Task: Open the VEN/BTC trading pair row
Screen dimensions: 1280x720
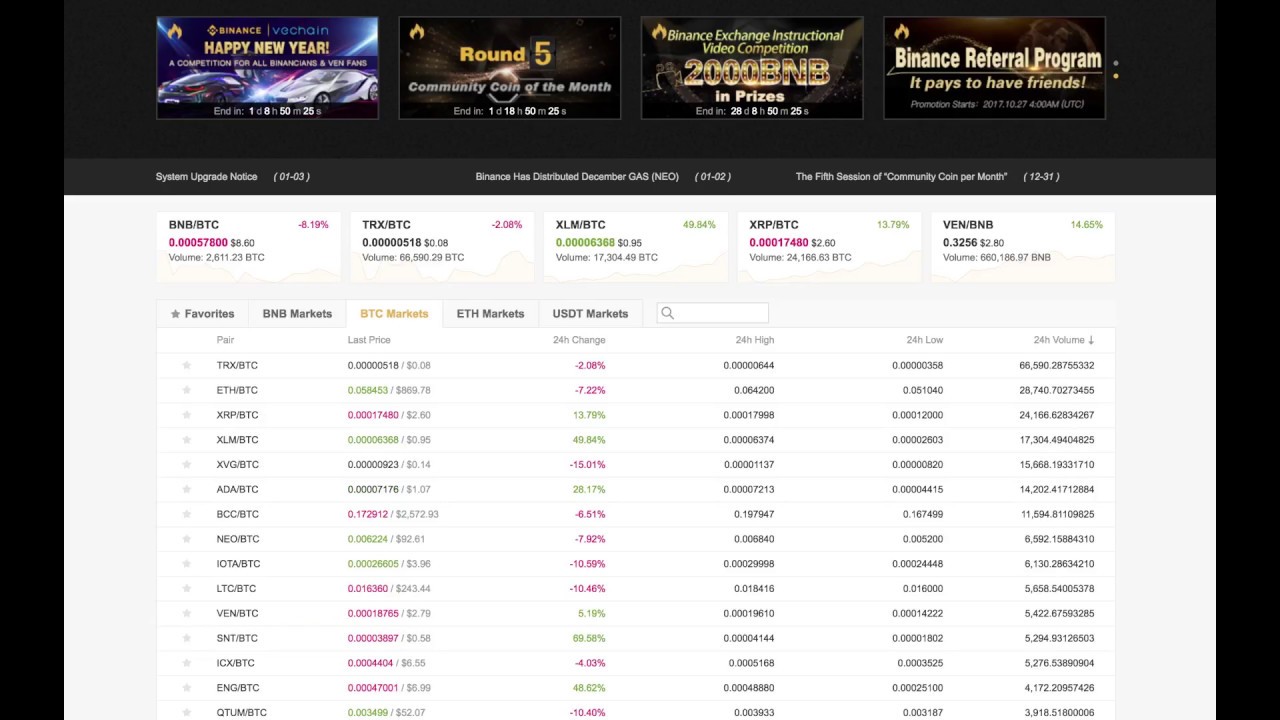Action: [x=635, y=613]
